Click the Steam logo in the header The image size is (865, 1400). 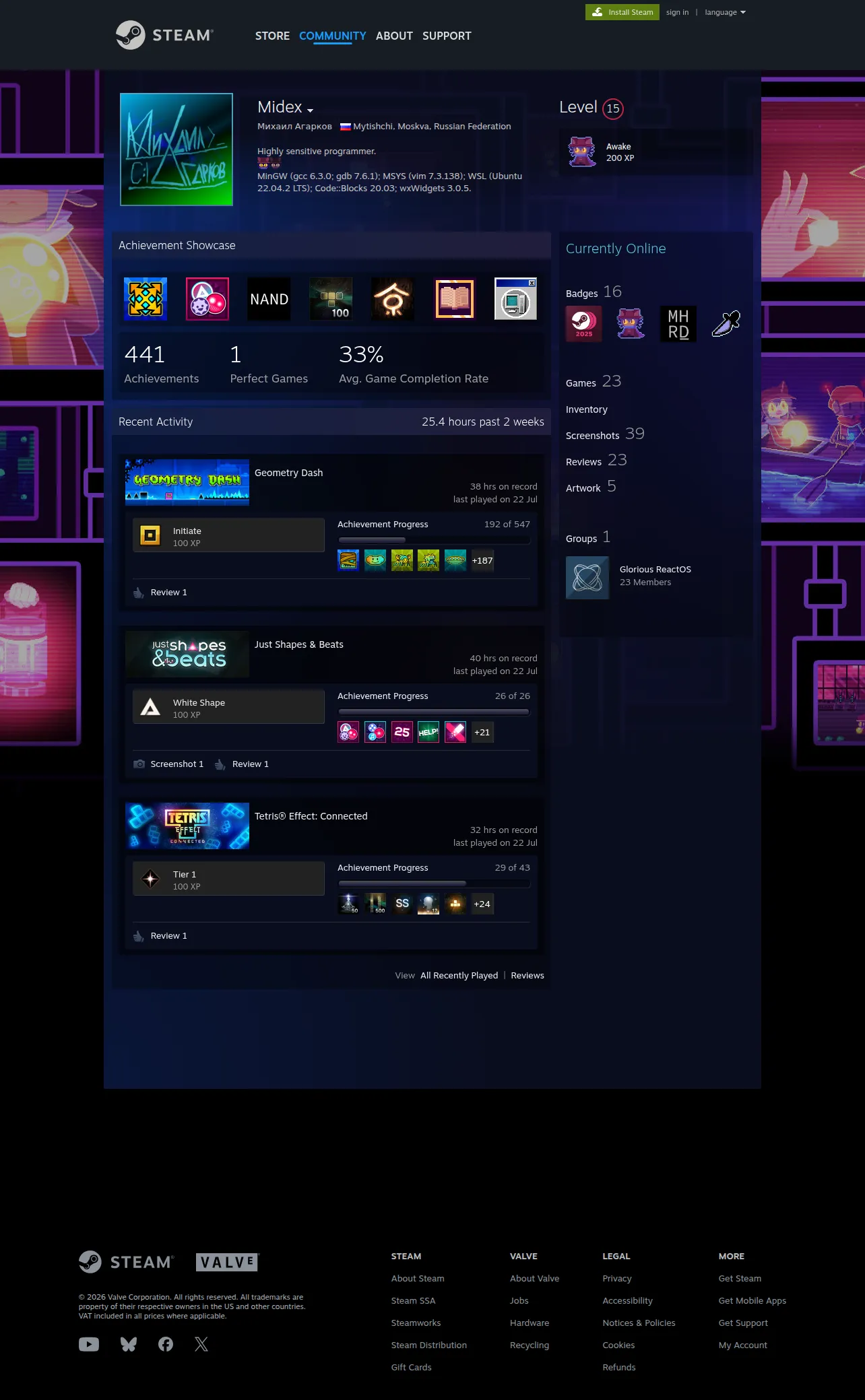click(164, 35)
